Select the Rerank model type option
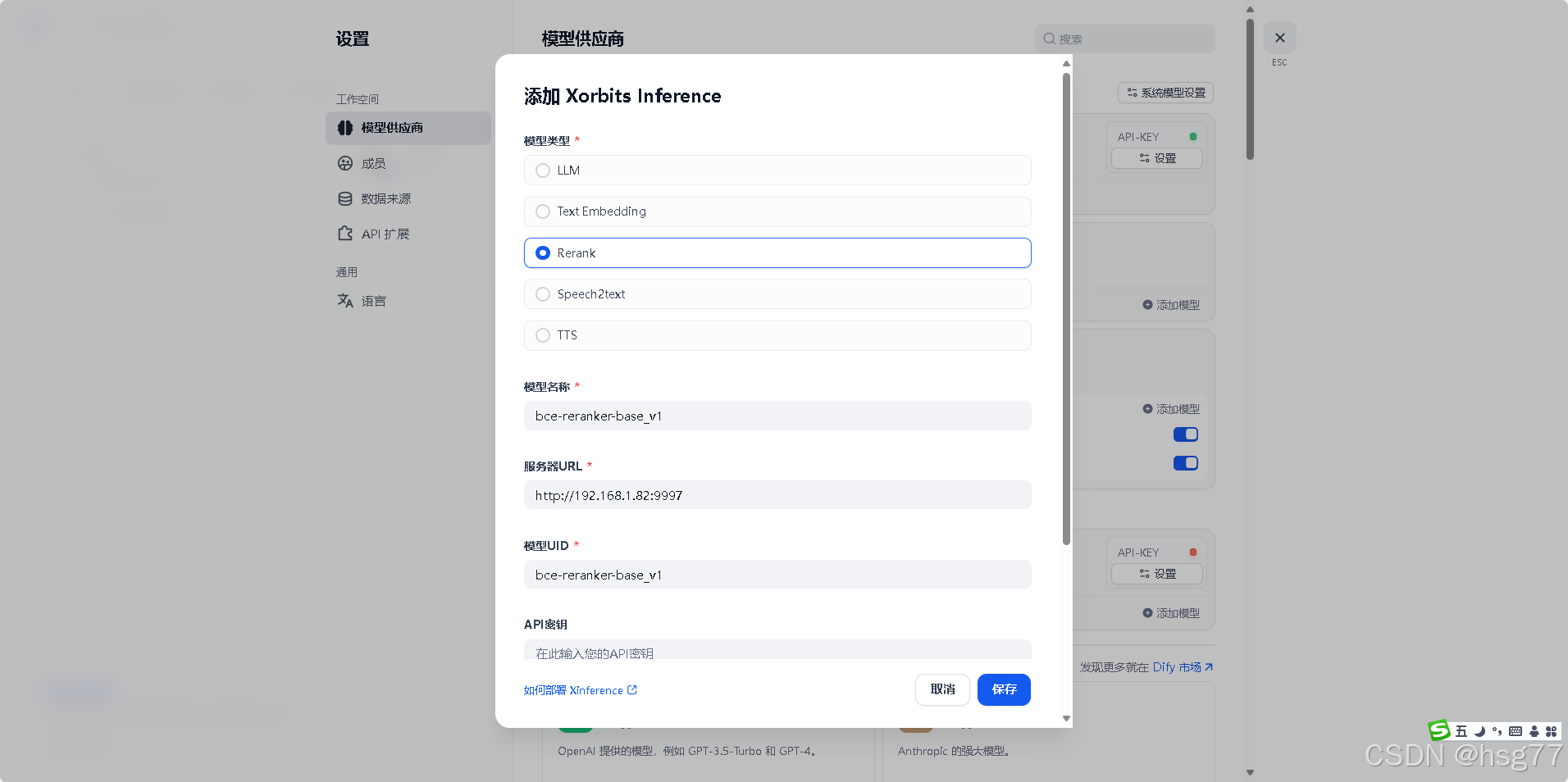1568x782 pixels. click(x=777, y=252)
